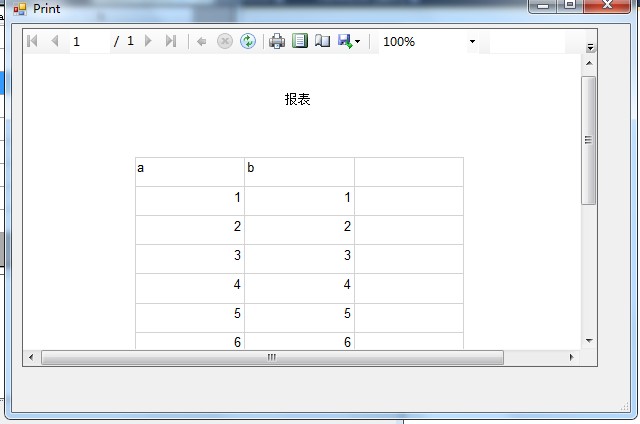The height and width of the screenshot is (424, 640).
Task: Click column header 'b'
Action: pos(251,167)
